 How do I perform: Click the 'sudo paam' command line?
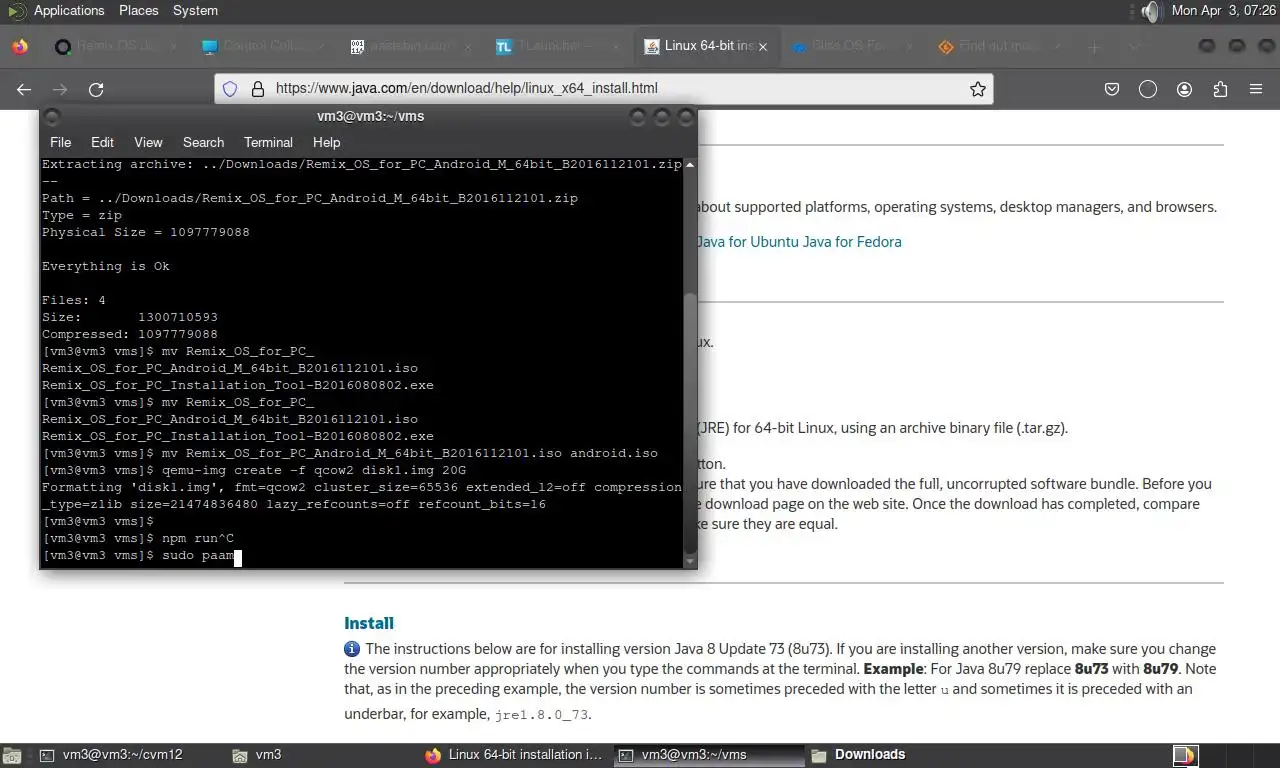pos(139,555)
